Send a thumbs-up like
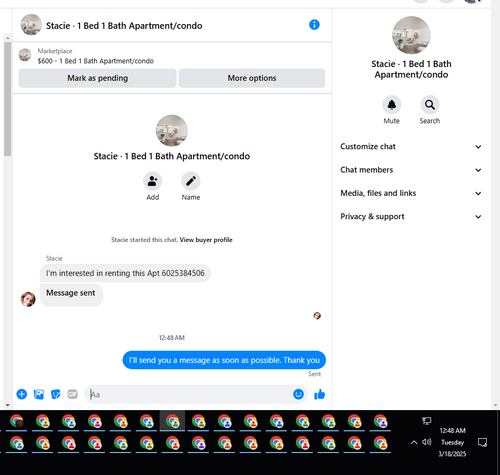 coord(319,394)
